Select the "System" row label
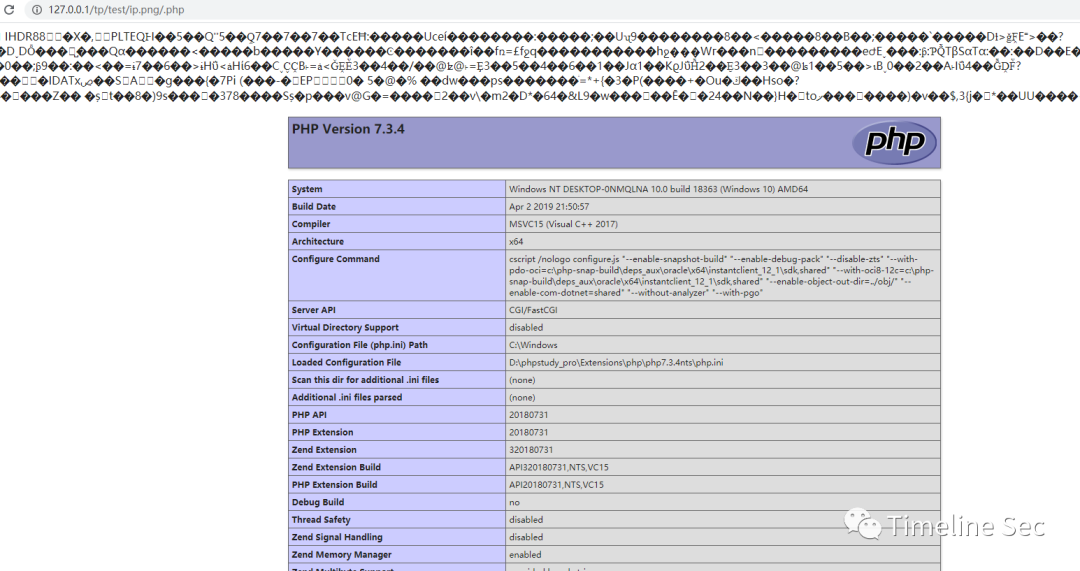This screenshot has width=1080, height=571. pos(307,189)
